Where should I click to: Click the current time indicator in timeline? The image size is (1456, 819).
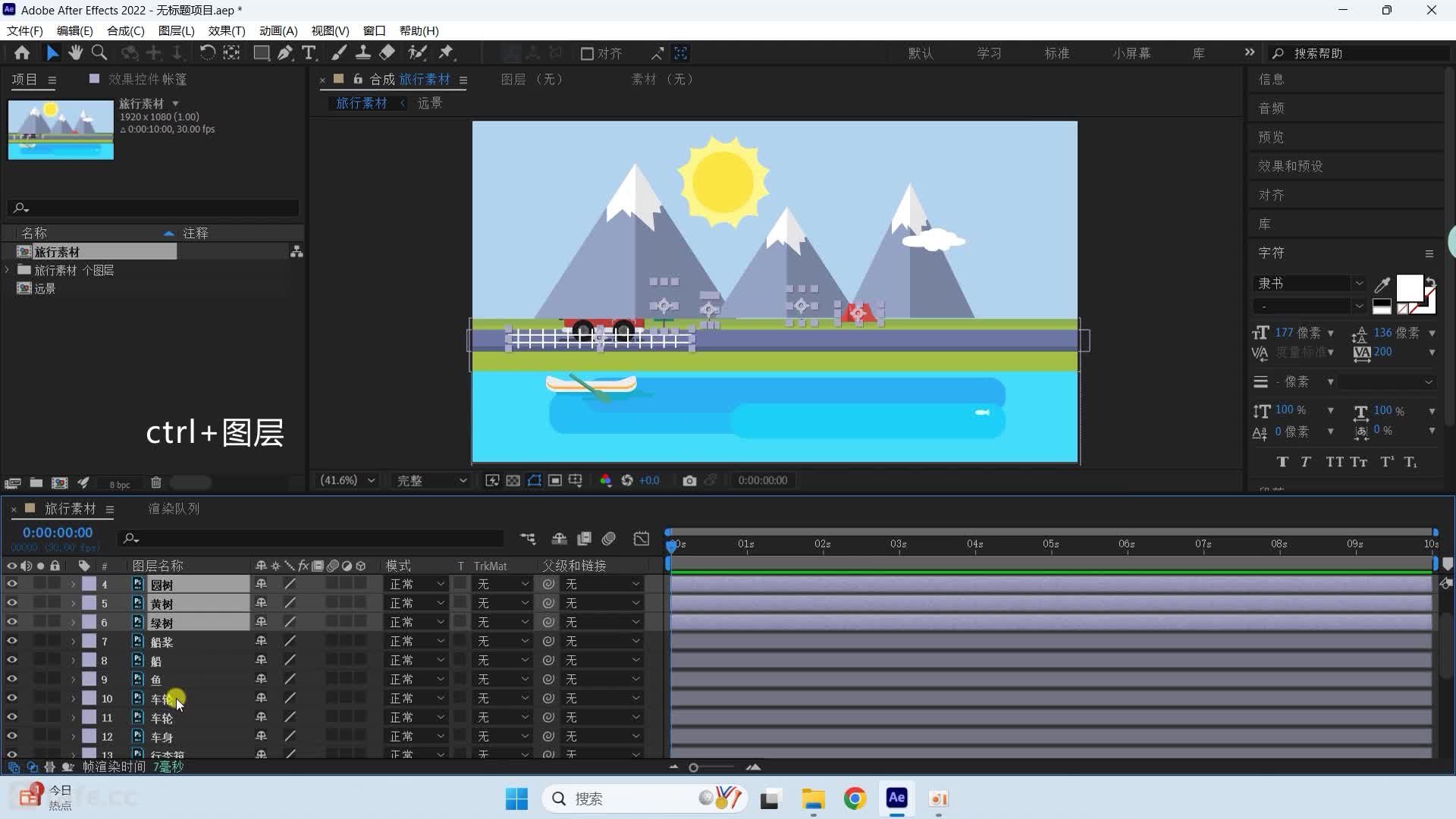click(x=671, y=544)
